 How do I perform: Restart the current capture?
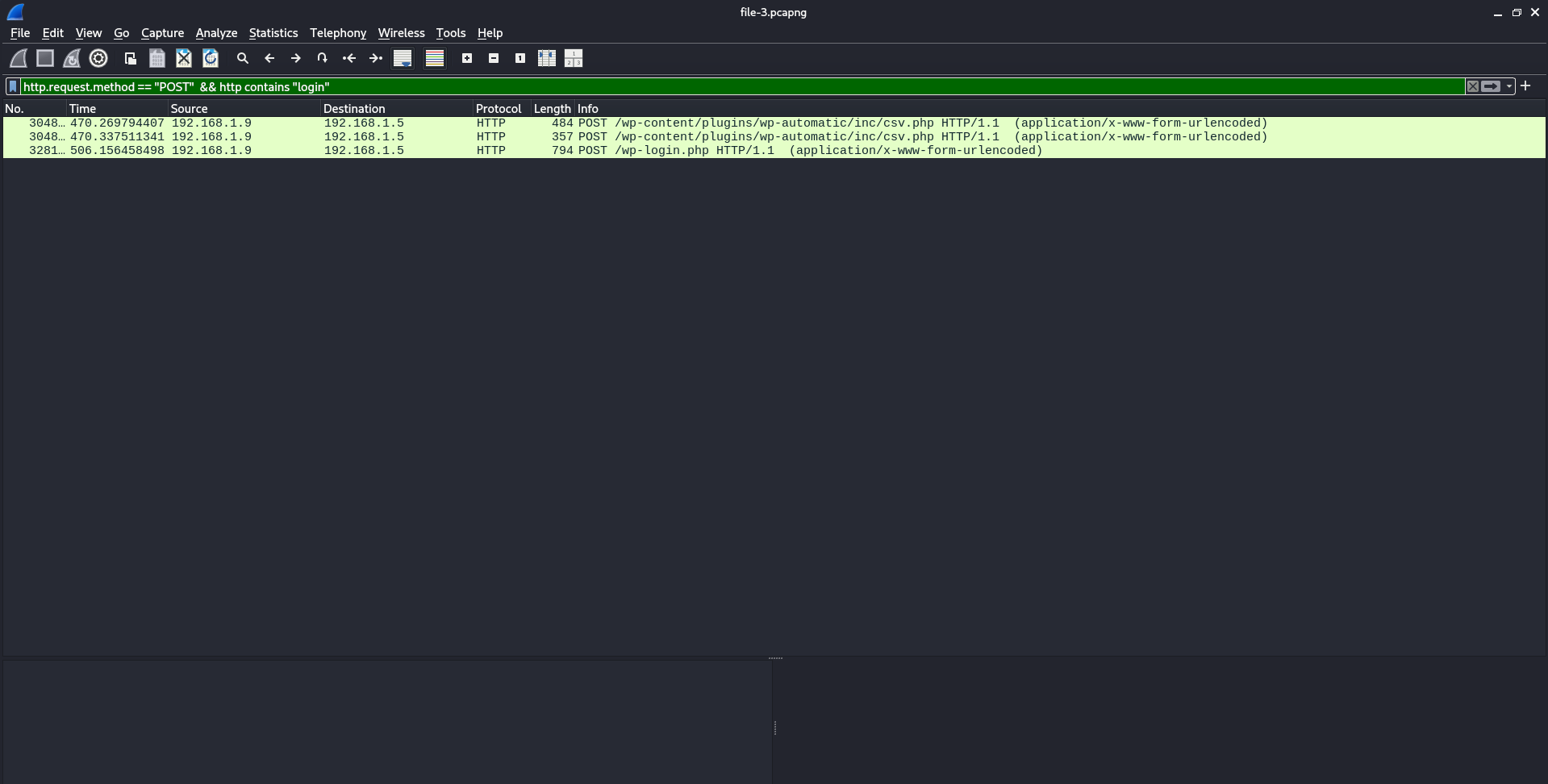click(x=72, y=58)
